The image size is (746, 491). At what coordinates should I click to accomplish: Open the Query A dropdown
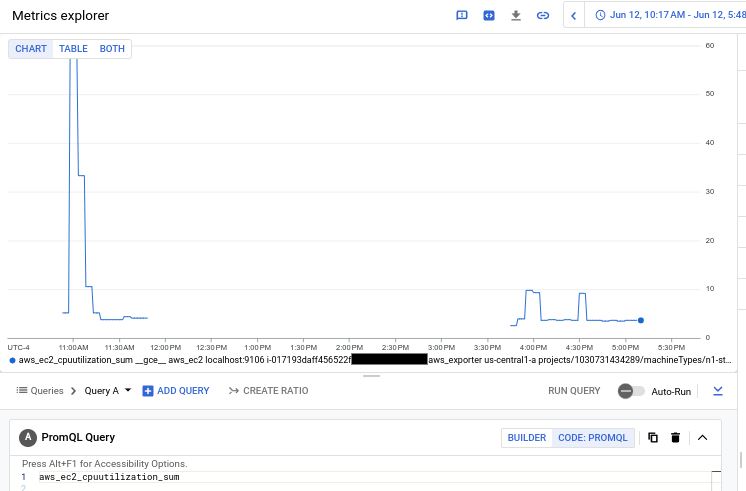108,391
